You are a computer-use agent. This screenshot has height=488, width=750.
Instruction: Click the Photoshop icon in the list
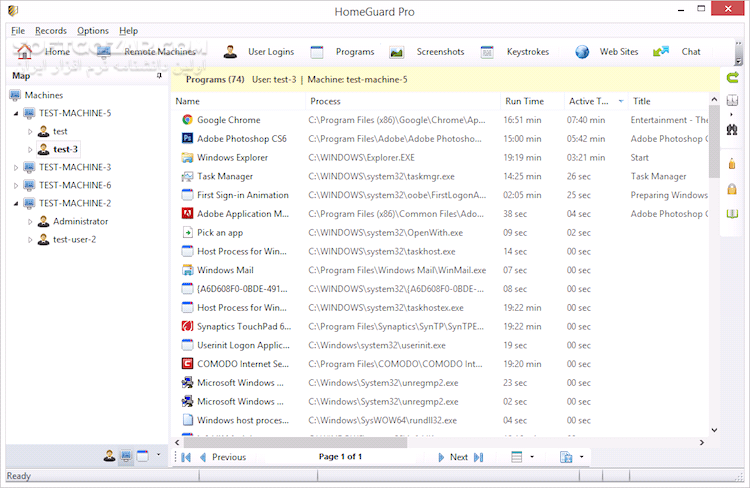point(188,138)
